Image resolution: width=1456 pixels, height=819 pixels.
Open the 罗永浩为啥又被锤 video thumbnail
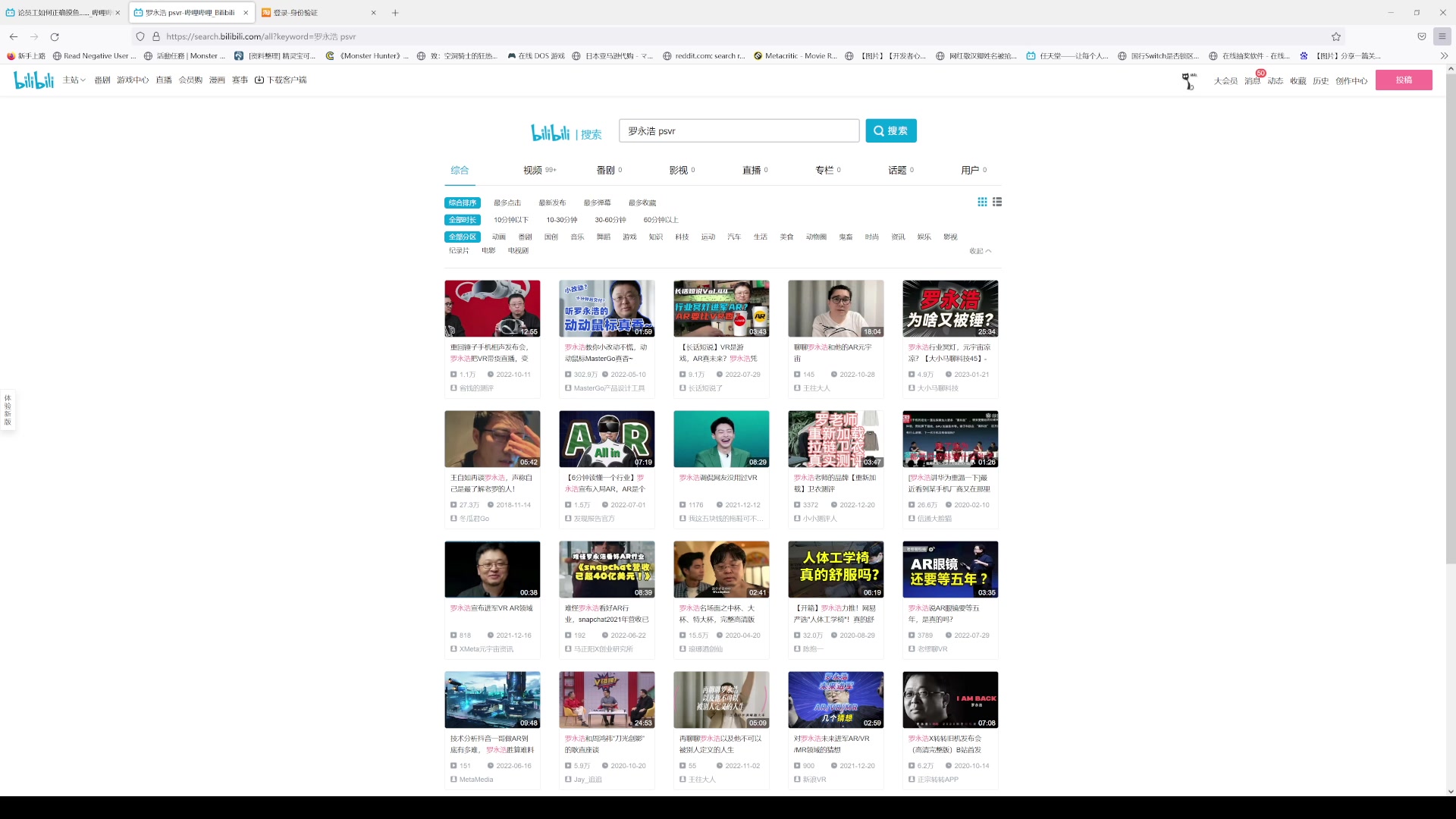point(950,309)
